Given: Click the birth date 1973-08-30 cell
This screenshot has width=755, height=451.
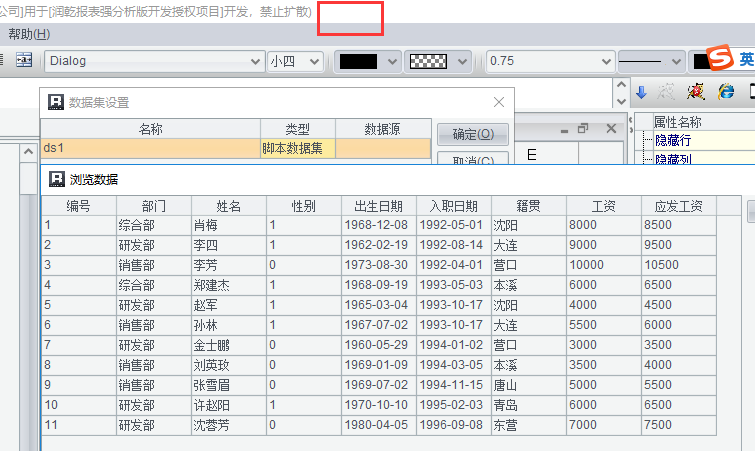Looking at the screenshot, I should click(x=379, y=265).
